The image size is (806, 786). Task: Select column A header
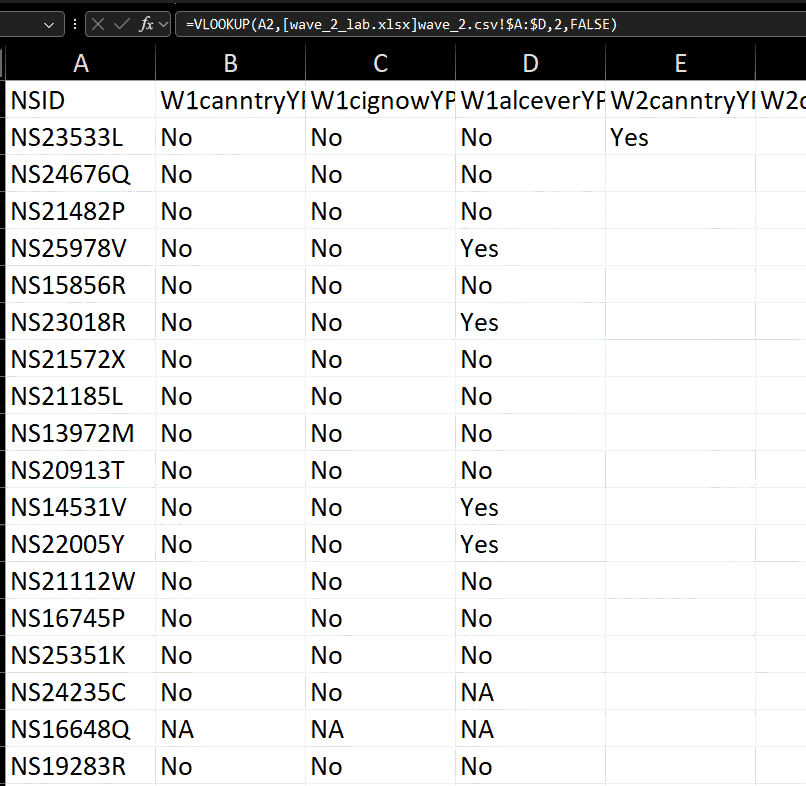(x=81, y=63)
